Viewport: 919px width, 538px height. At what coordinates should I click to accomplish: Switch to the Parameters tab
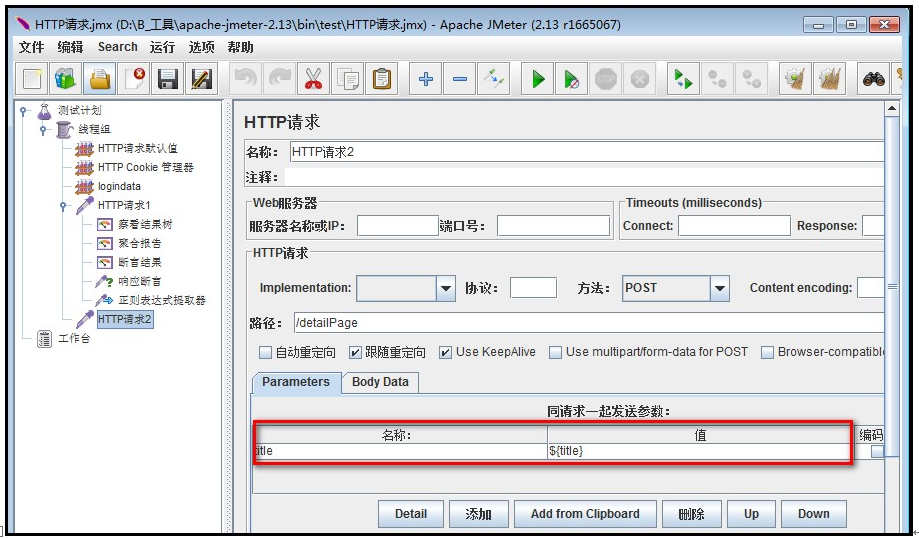296,382
